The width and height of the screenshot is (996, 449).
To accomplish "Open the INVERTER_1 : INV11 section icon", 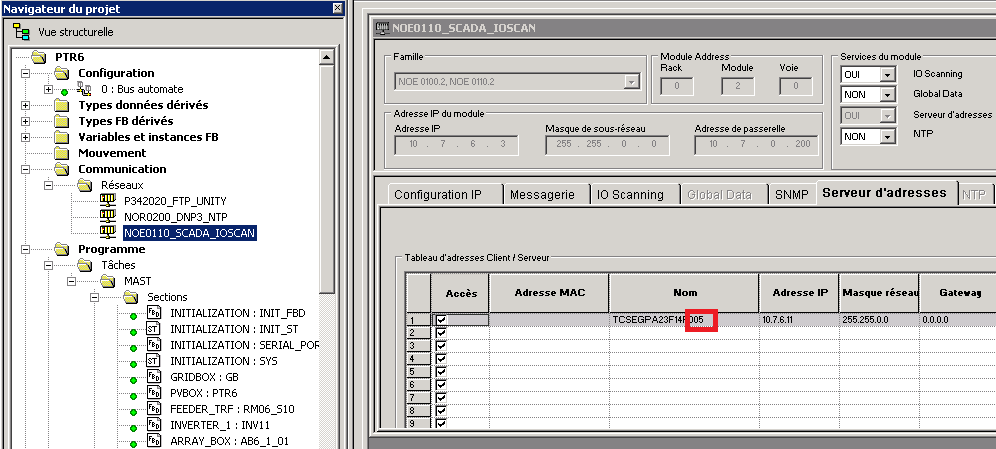I will point(154,425).
